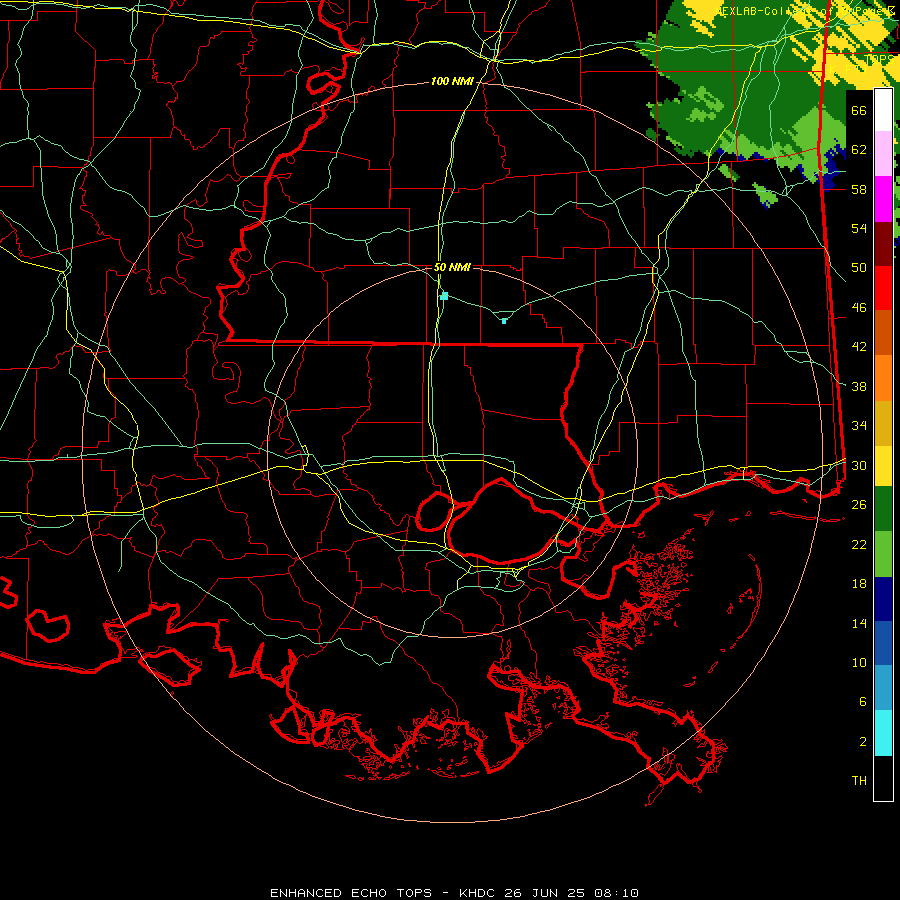The width and height of the screenshot is (900, 900).
Task: Click the cyan legend swatch
Action: [883, 733]
